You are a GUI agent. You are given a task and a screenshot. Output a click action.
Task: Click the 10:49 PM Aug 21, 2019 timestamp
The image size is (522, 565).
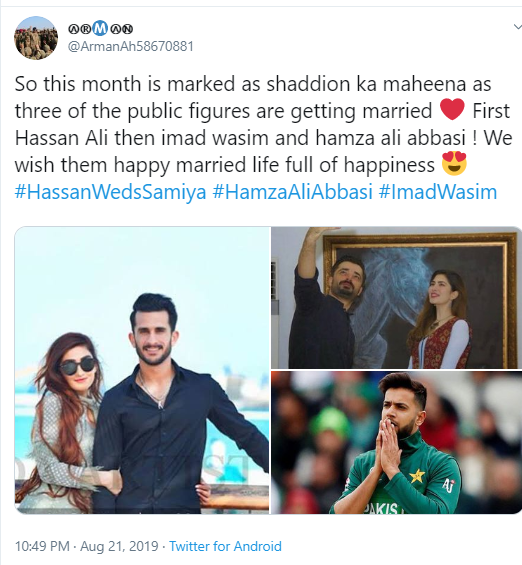[86, 546]
